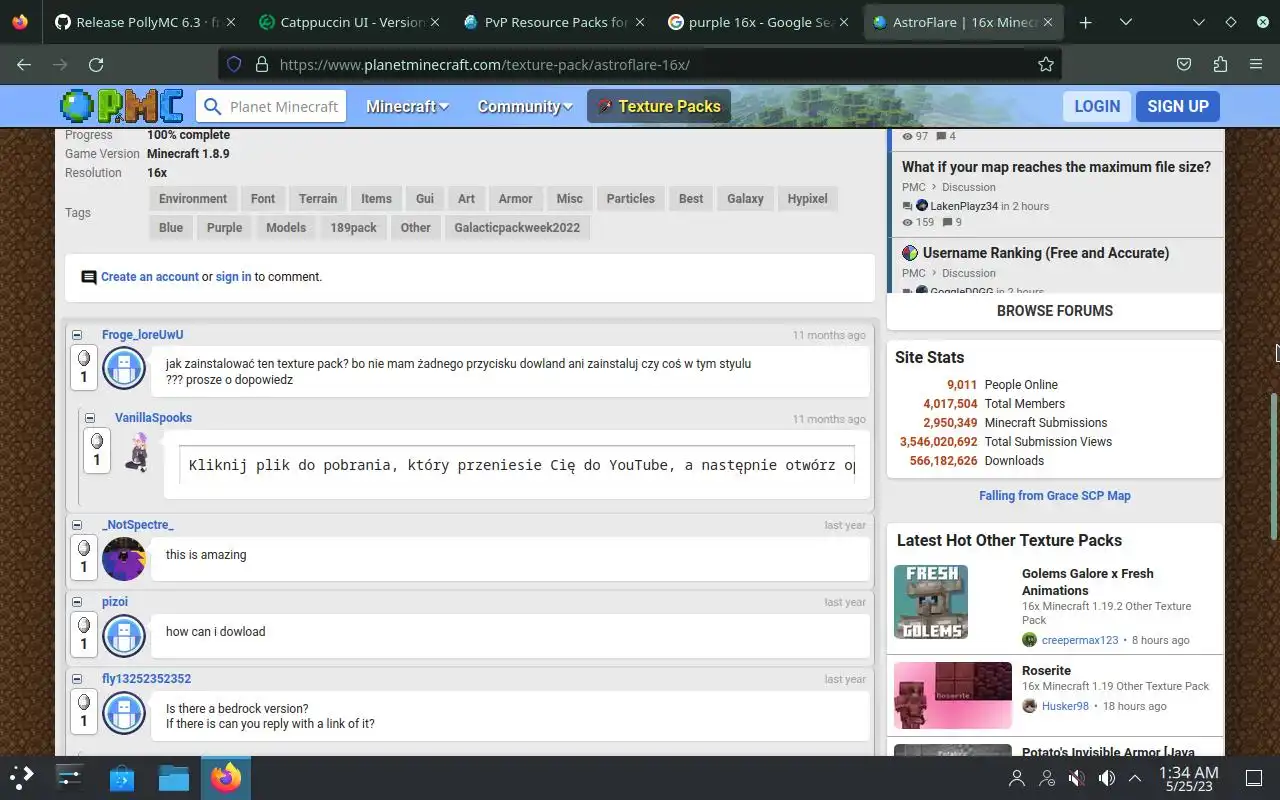
Task: Expand the hidden tray icons arrow
Action: tap(1135, 777)
